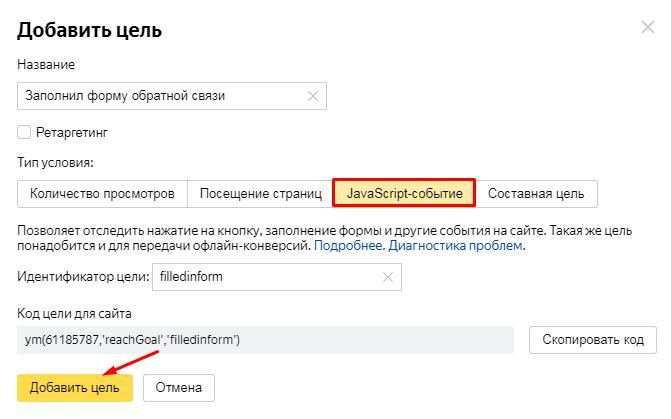Open the Составная цель tab
This screenshot has height=419, width=671.
(x=537, y=193)
